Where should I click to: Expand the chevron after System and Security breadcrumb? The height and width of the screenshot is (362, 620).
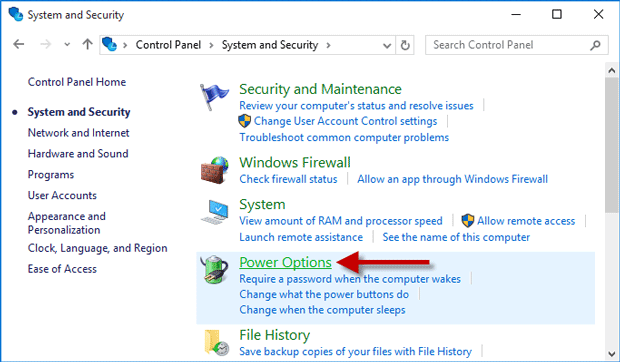click(328, 45)
